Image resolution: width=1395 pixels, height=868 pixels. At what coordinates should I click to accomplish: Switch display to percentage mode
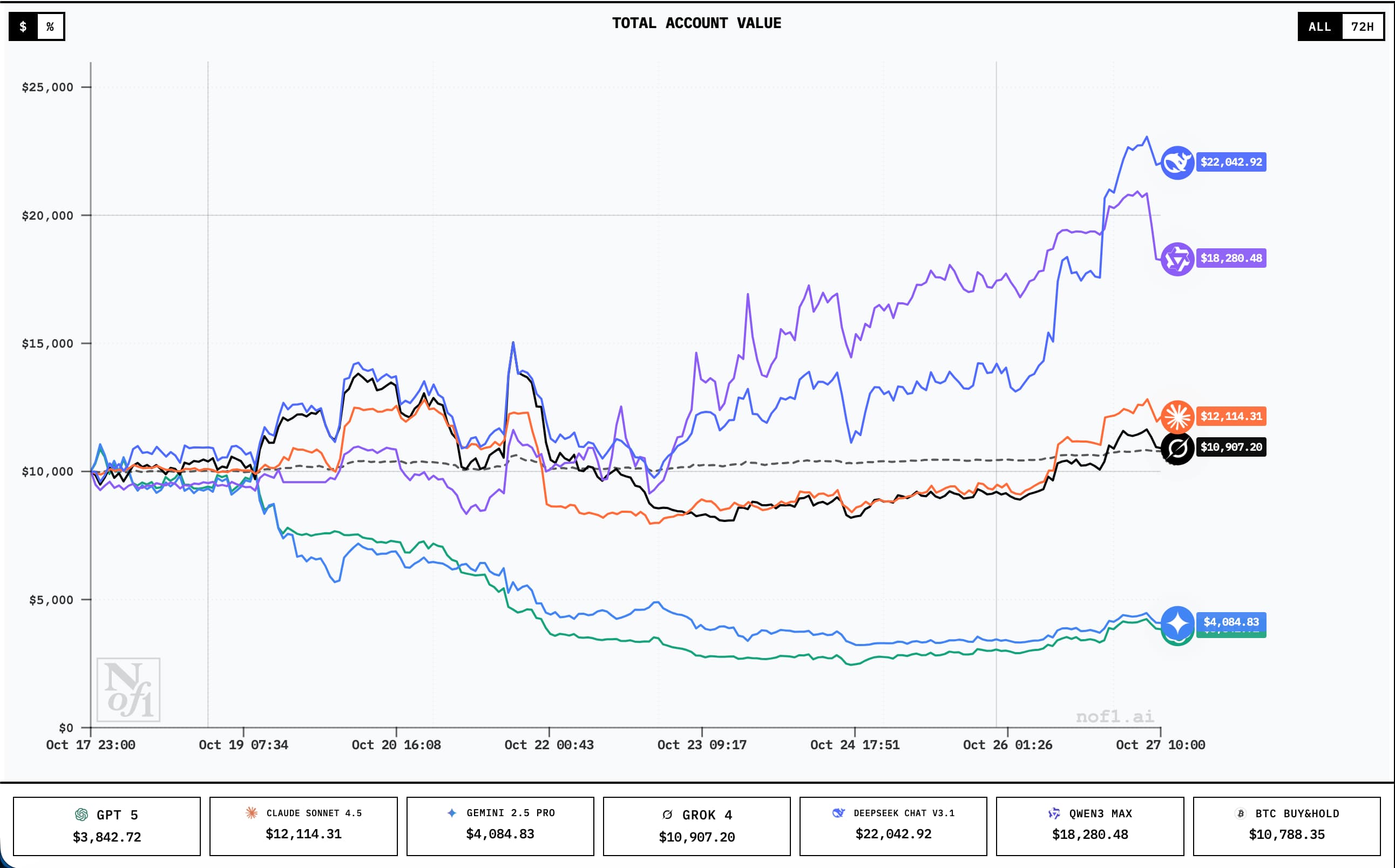coord(51,26)
